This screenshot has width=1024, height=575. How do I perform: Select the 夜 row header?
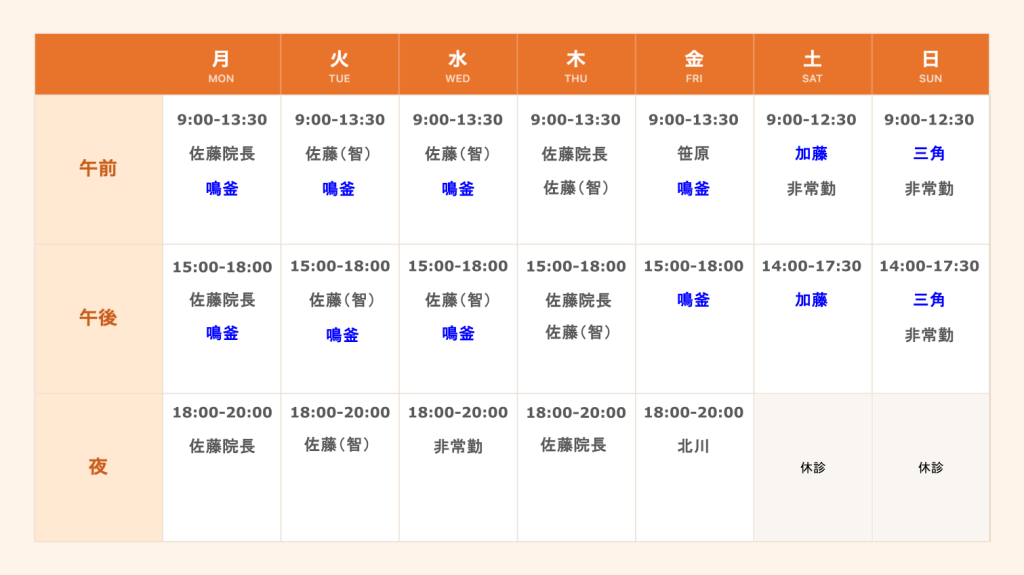[x=98, y=467]
